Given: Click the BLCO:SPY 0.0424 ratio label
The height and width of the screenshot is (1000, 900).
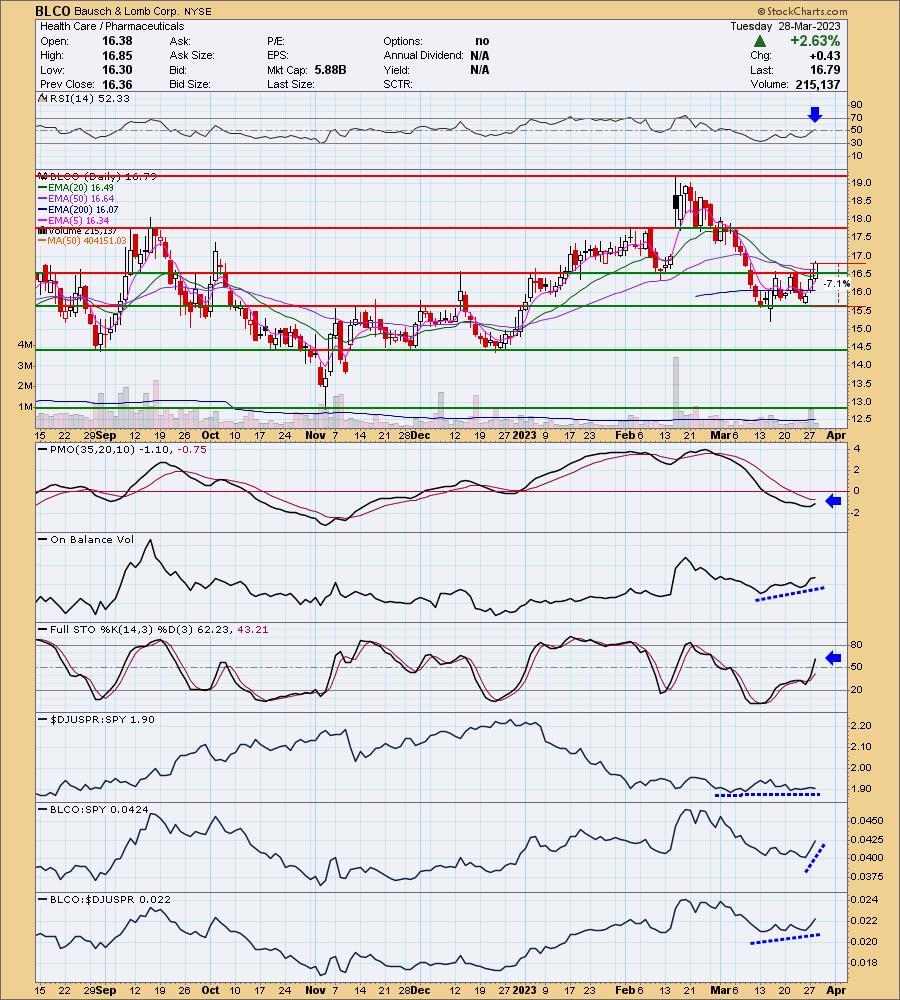Looking at the screenshot, I should point(100,809).
